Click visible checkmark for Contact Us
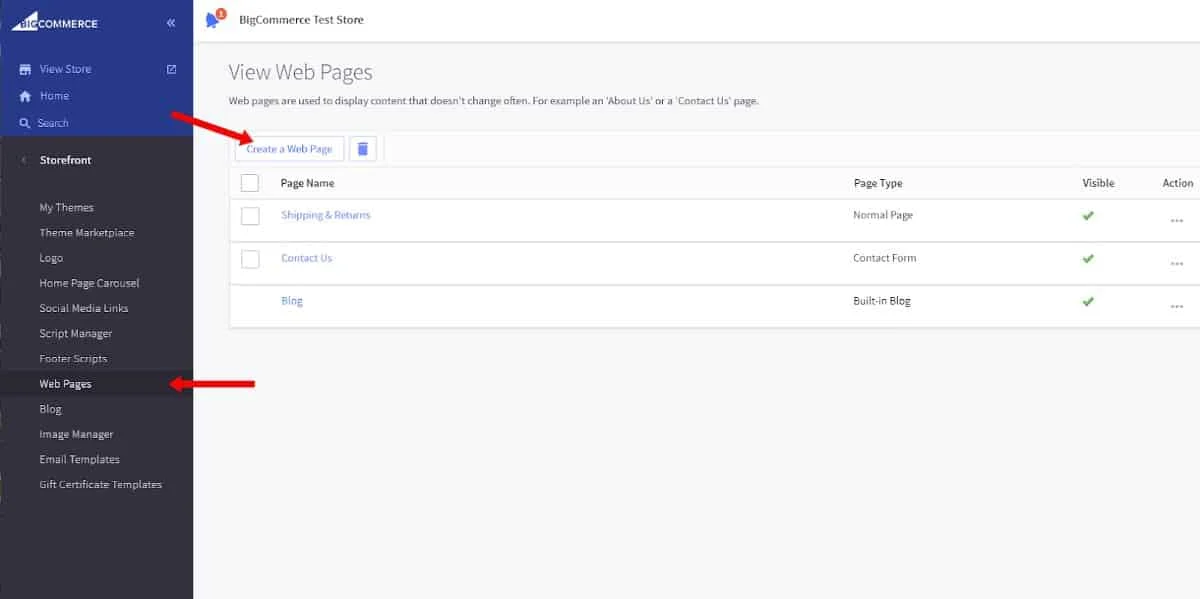Image resolution: width=1200 pixels, height=599 pixels. click(1088, 258)
